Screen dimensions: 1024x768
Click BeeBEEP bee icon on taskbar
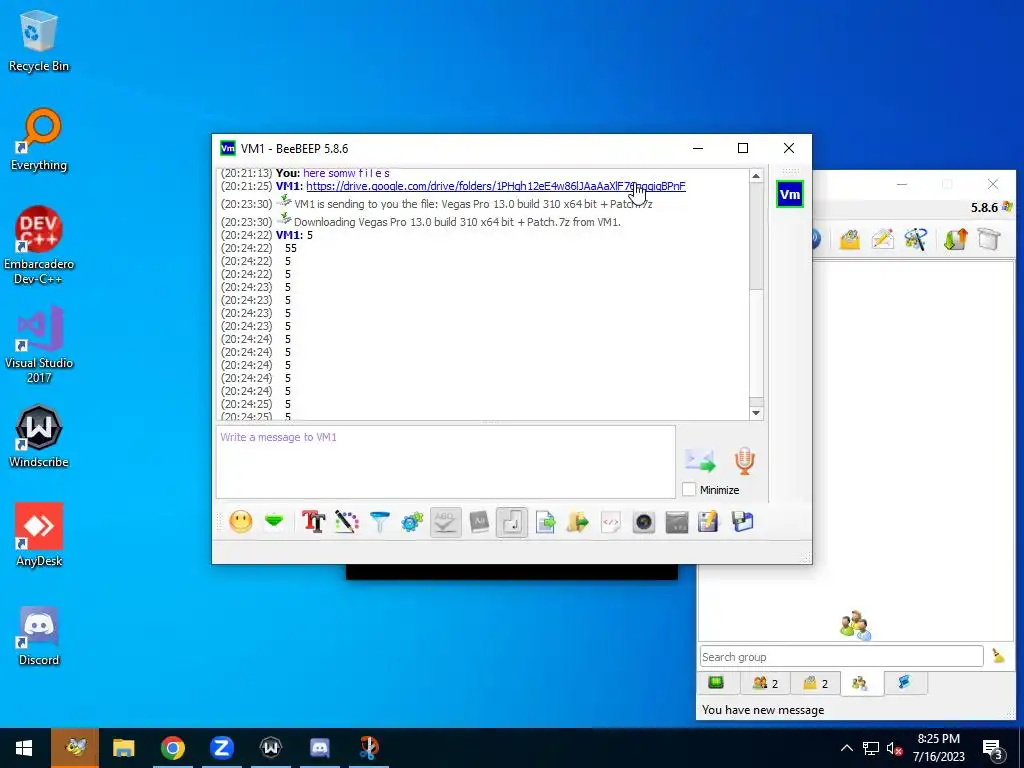[x=75, y=748]
